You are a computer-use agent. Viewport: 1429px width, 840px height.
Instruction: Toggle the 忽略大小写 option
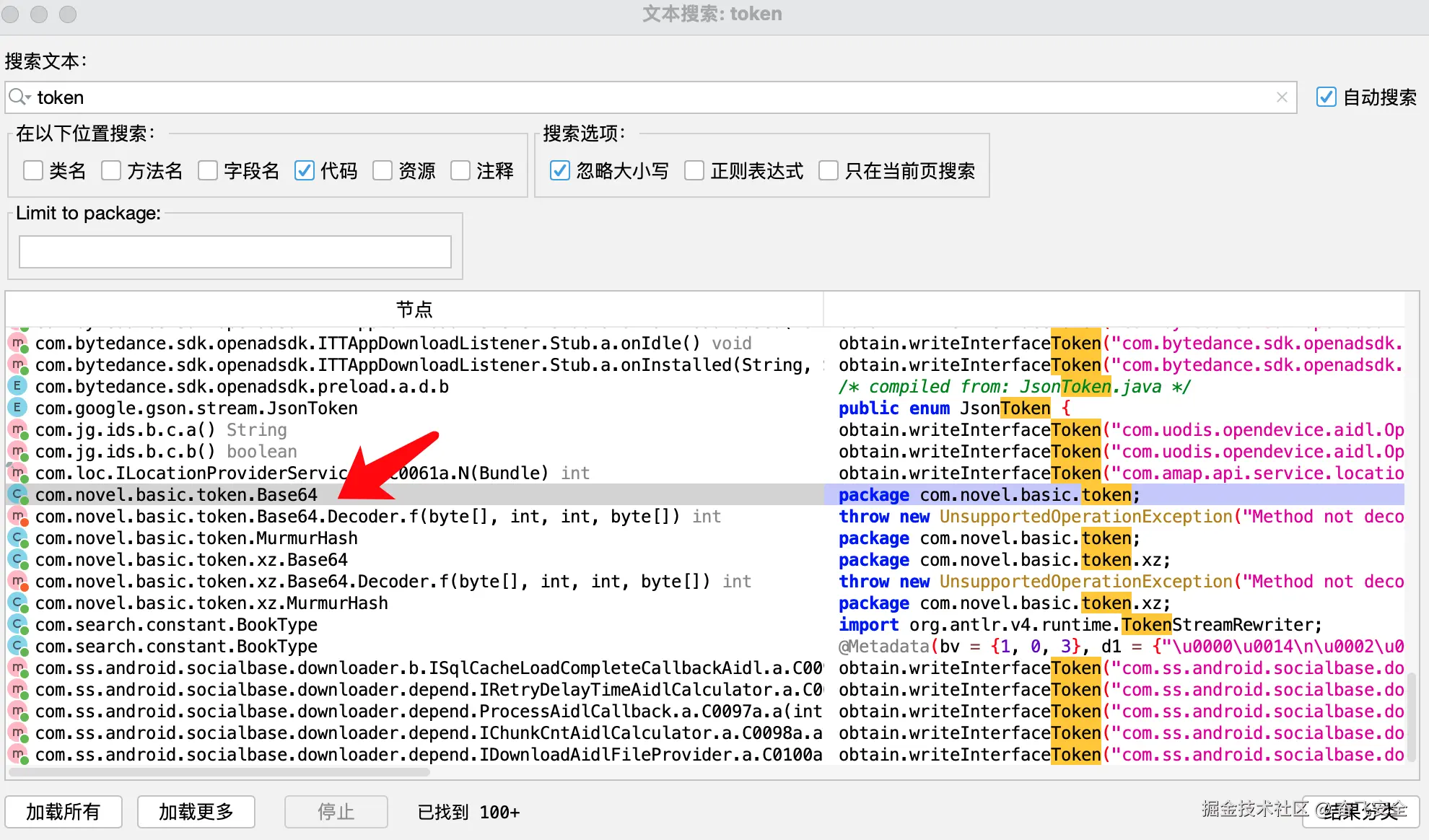click(x=559, y=170)
